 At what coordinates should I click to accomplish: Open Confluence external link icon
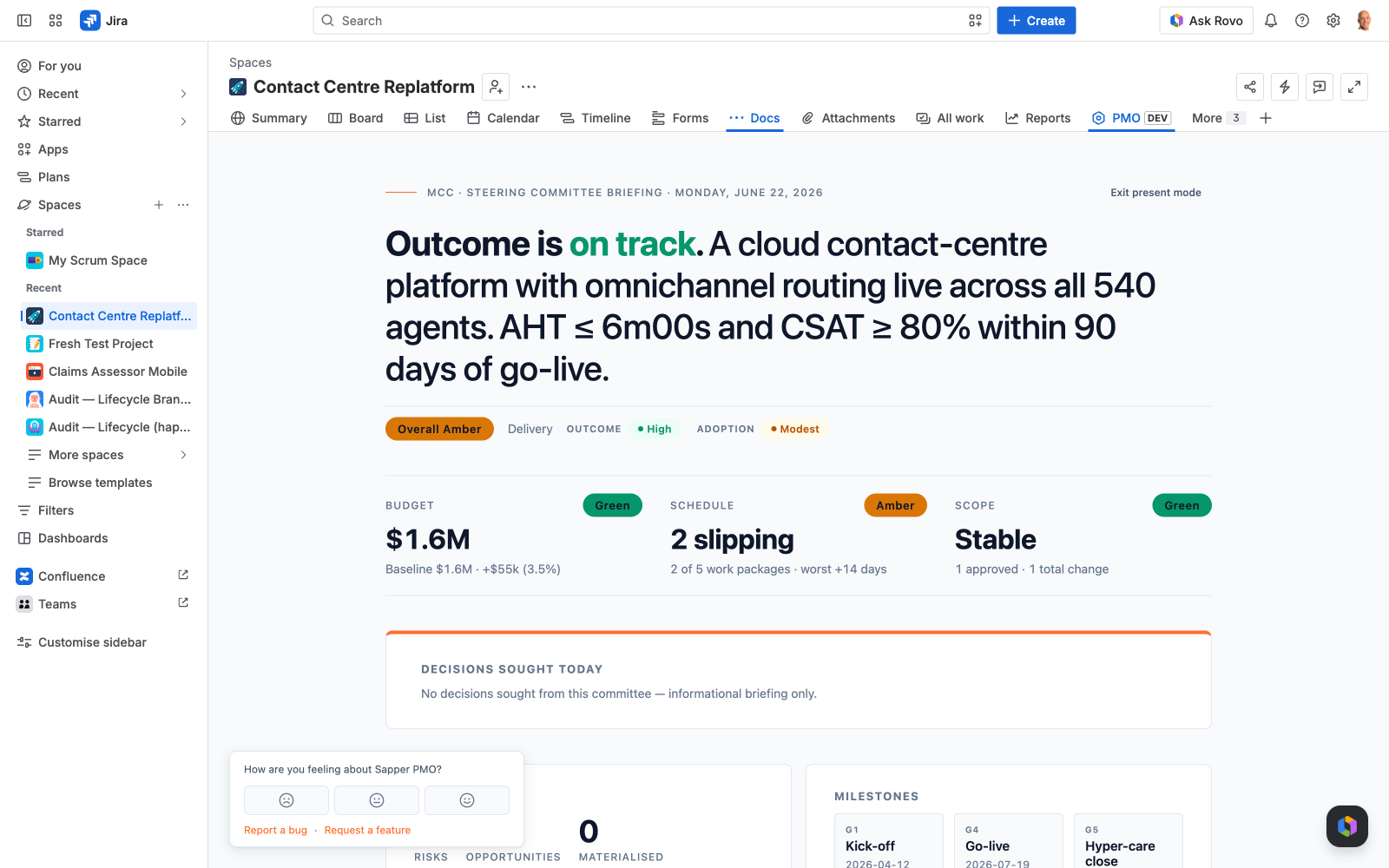[183, 575]
